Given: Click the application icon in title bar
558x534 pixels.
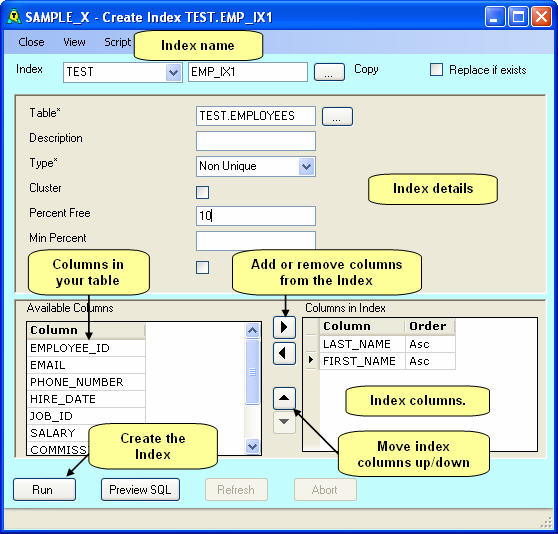Looking at the screenshot, I should tap(14, 16).
